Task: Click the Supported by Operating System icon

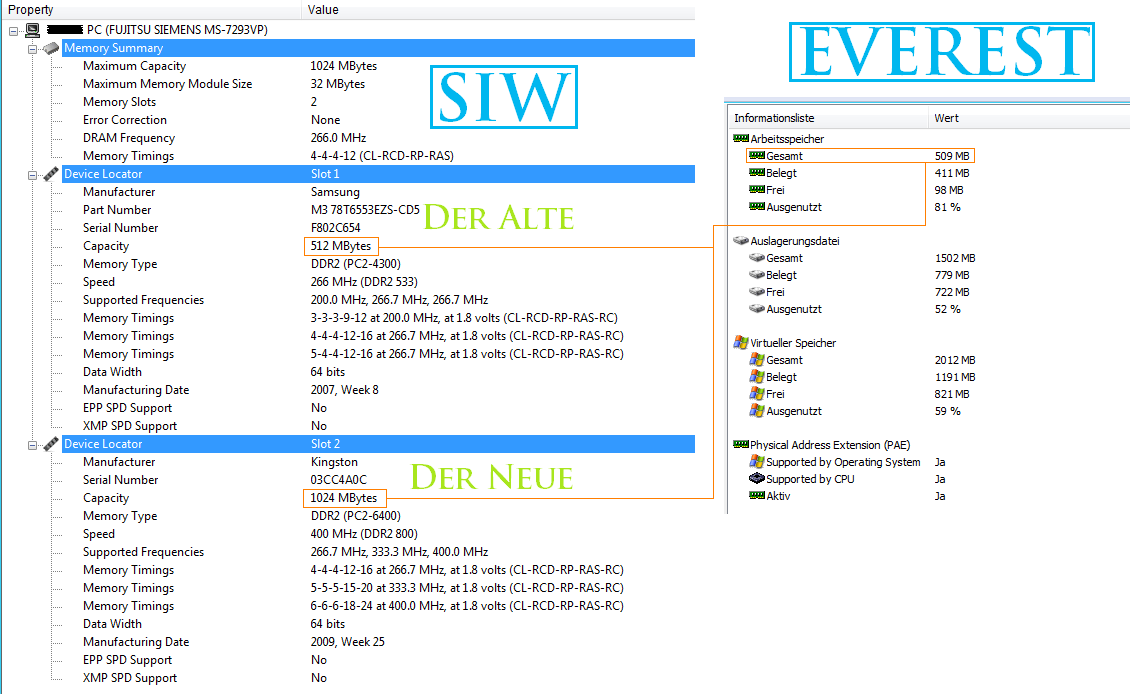Action: [757, 461]
